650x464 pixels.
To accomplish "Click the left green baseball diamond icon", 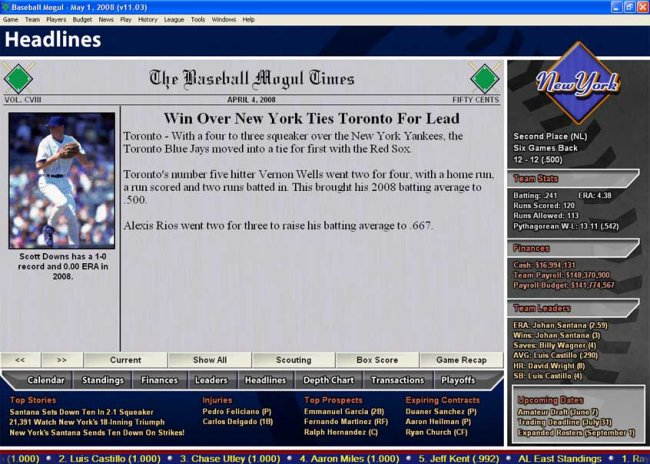I will tap(18, 78).
